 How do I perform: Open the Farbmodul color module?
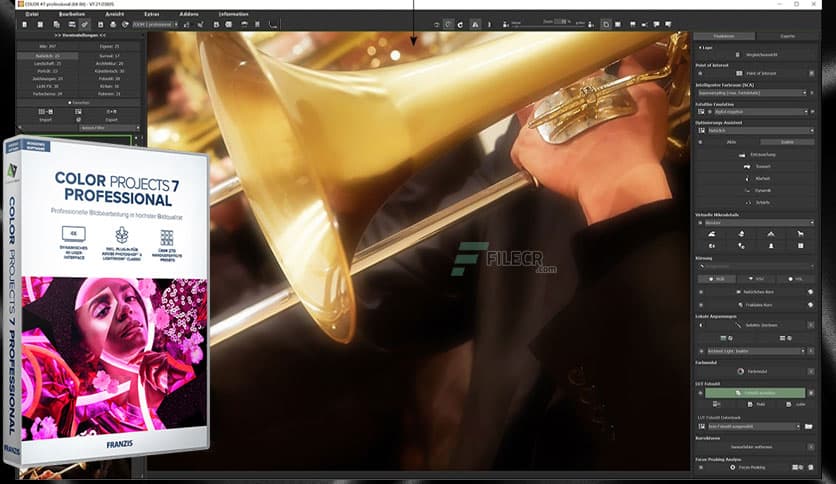(752, 372)
